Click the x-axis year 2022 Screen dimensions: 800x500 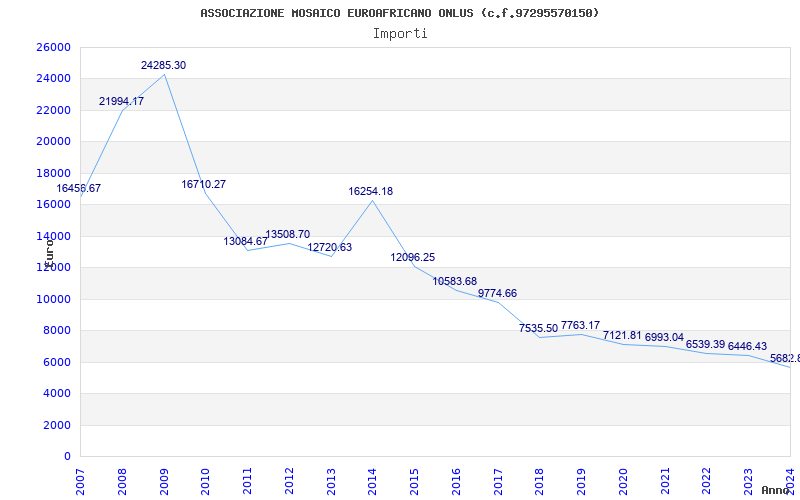pos(707,482)
